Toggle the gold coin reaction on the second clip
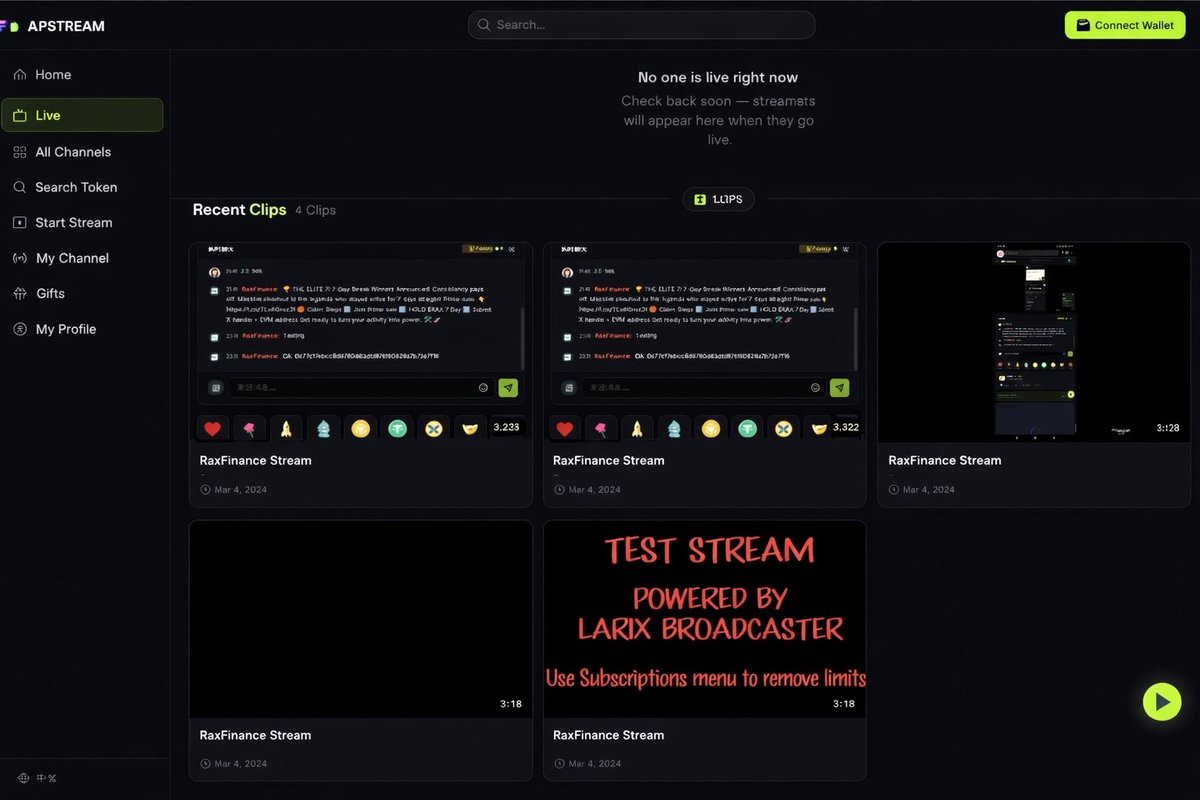 pos(710,427)
